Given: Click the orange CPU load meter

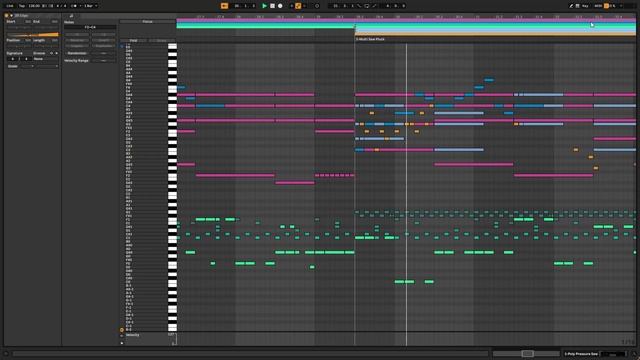Looking at the screenshot, I should coord(607,6).
